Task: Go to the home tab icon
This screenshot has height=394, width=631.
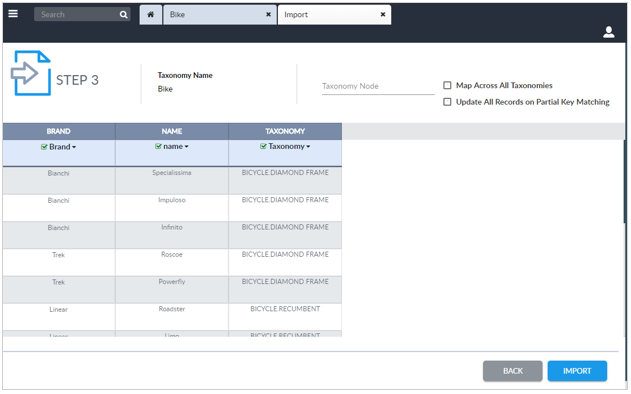Action: click(x=151, y=14)
